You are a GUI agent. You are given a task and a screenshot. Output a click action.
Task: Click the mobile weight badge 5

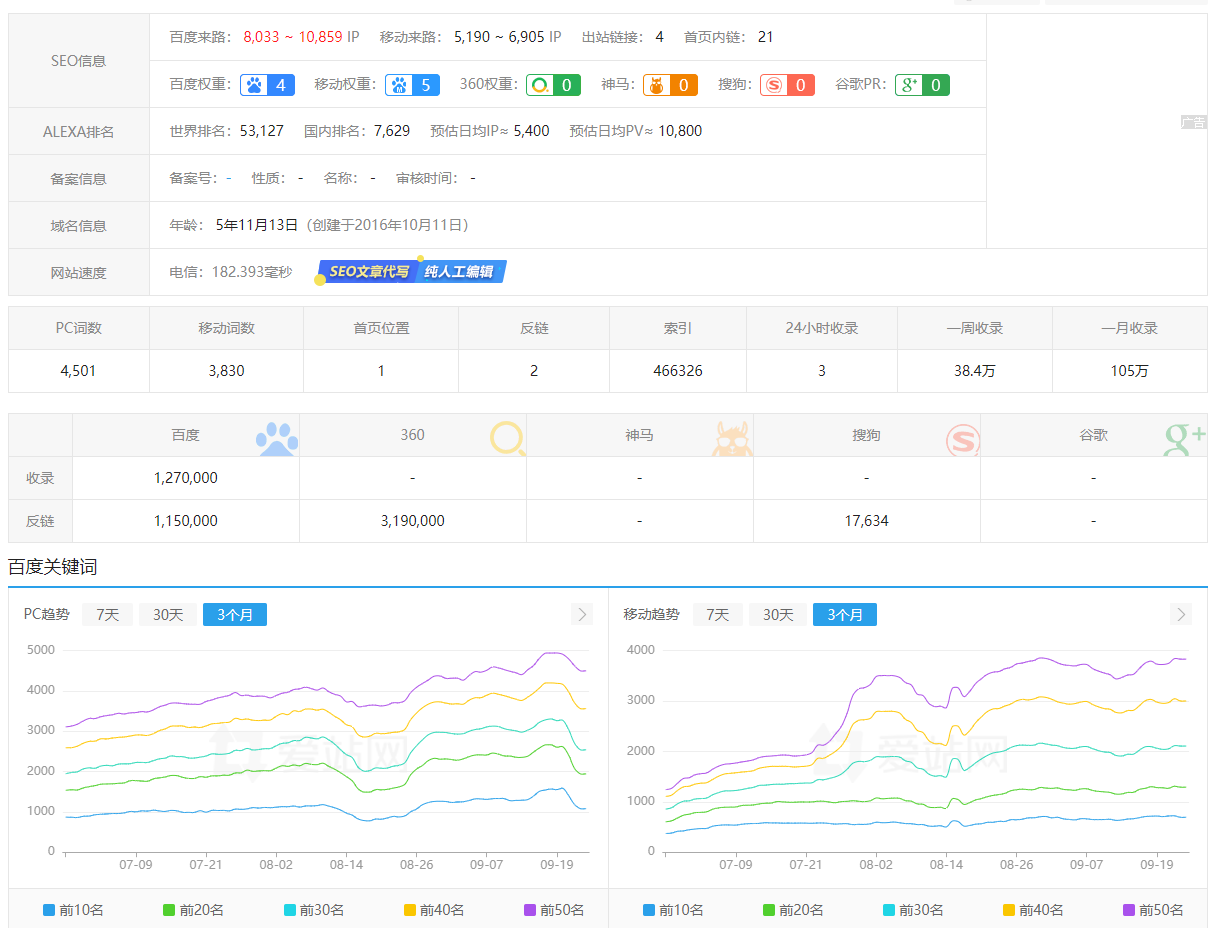point(413,85)
